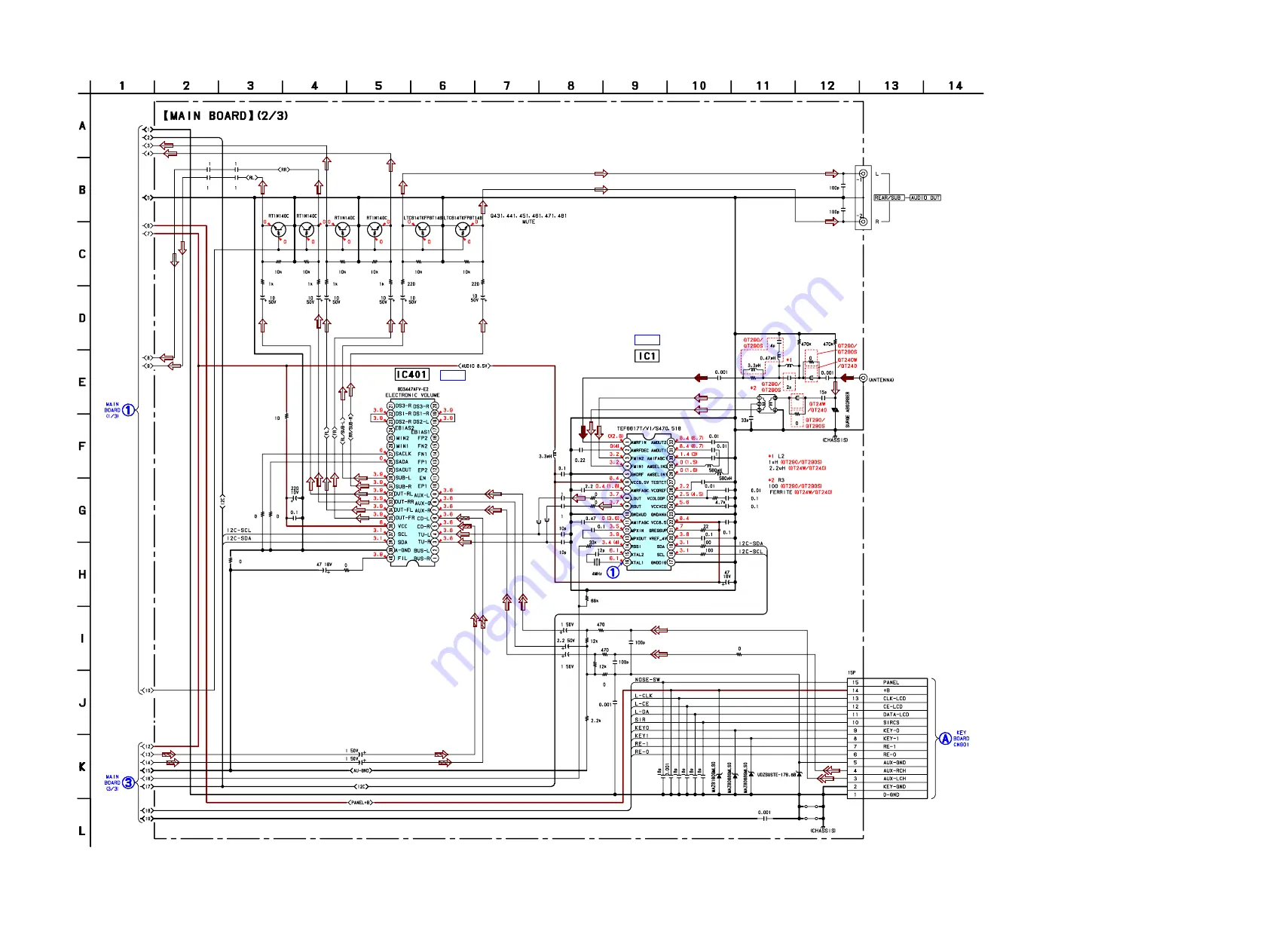The width and height of the screenshot is (1266, 952).
Task: Click the "15P" connector pin count label
Action: [852, 673]
